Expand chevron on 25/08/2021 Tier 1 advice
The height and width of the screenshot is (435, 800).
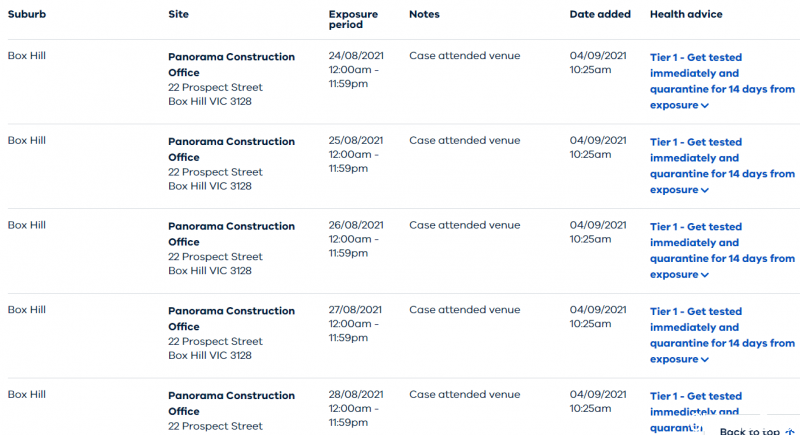[x=705, y=190]
